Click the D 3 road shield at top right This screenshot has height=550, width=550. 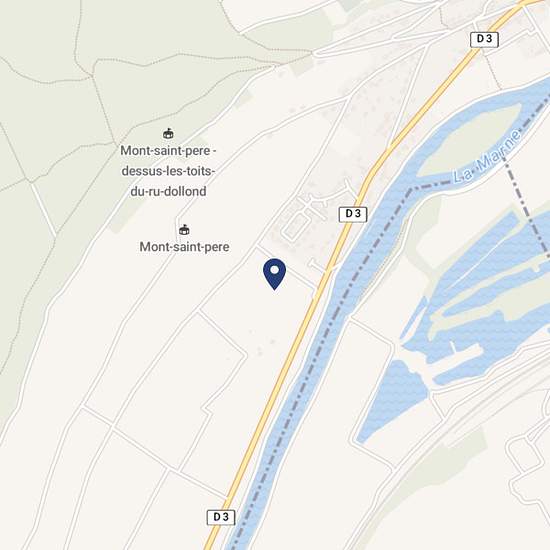pyautogui.click(x=484, y=39)
